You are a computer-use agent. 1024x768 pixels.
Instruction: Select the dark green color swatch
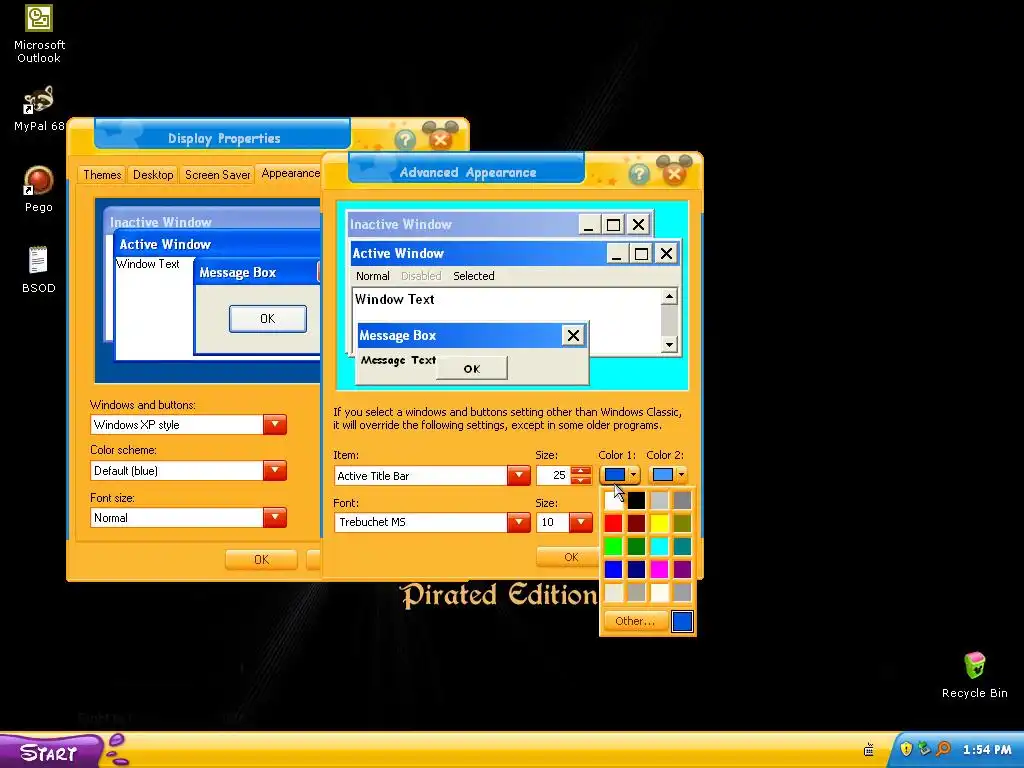coord(636,546)
